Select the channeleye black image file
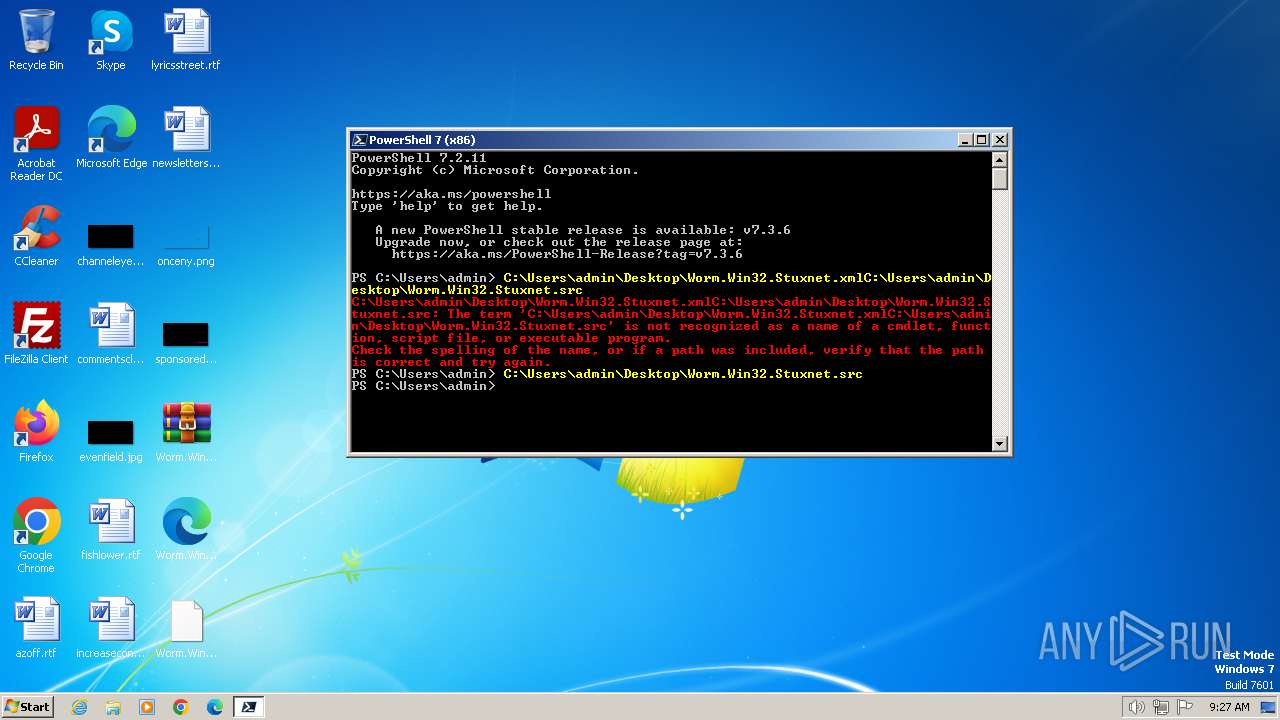1280x720 pixels. [x=111, y=244]
